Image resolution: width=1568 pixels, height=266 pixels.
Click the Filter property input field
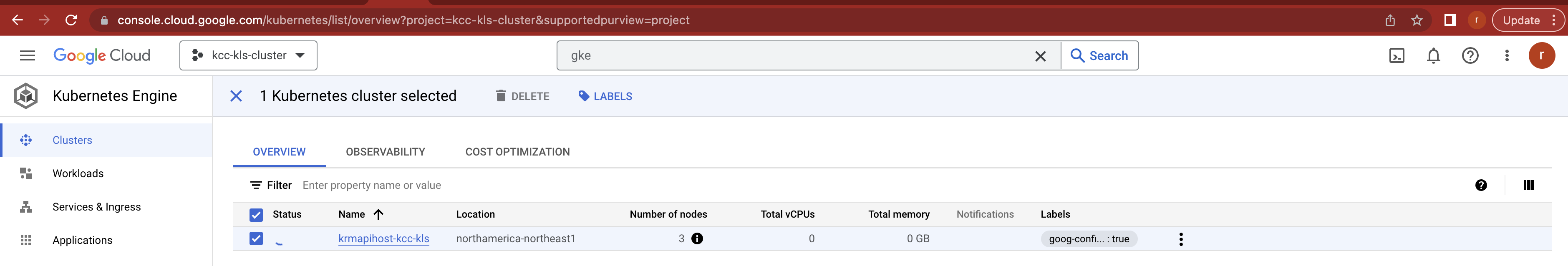click(371, 185)
